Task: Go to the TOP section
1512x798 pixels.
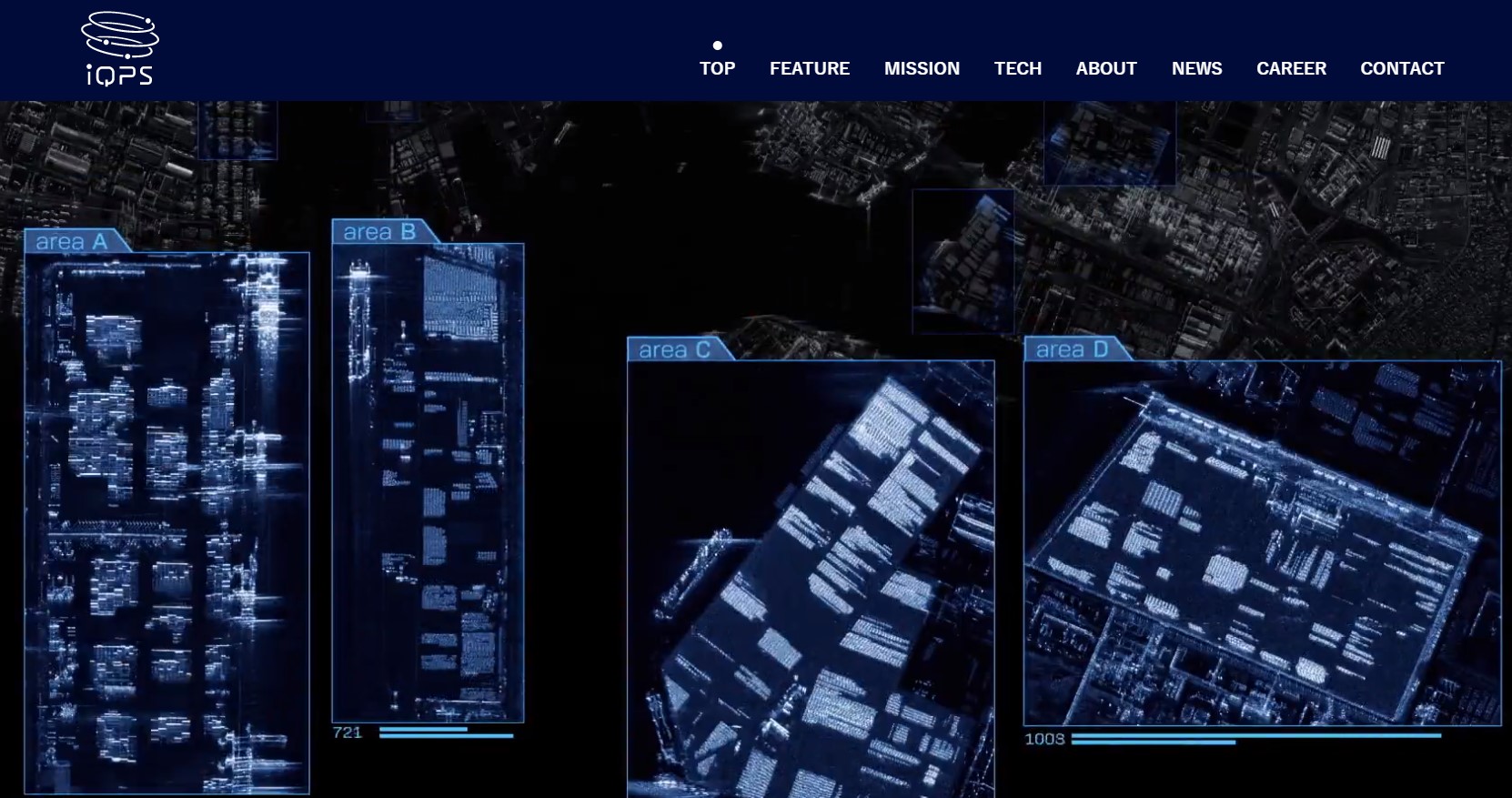Action: 717,68
